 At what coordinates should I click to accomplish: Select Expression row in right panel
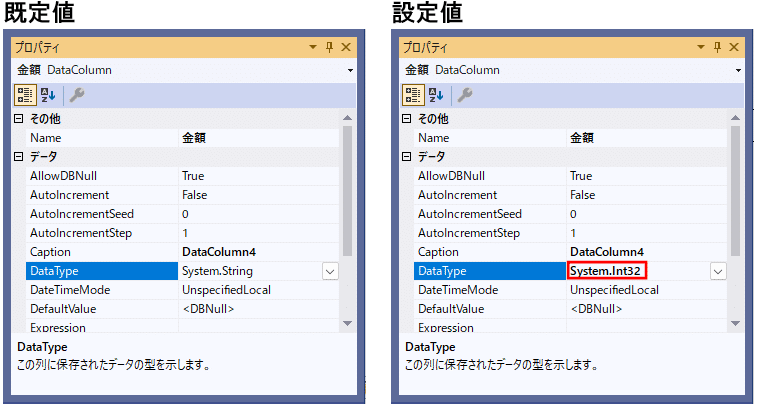[570, 327]
